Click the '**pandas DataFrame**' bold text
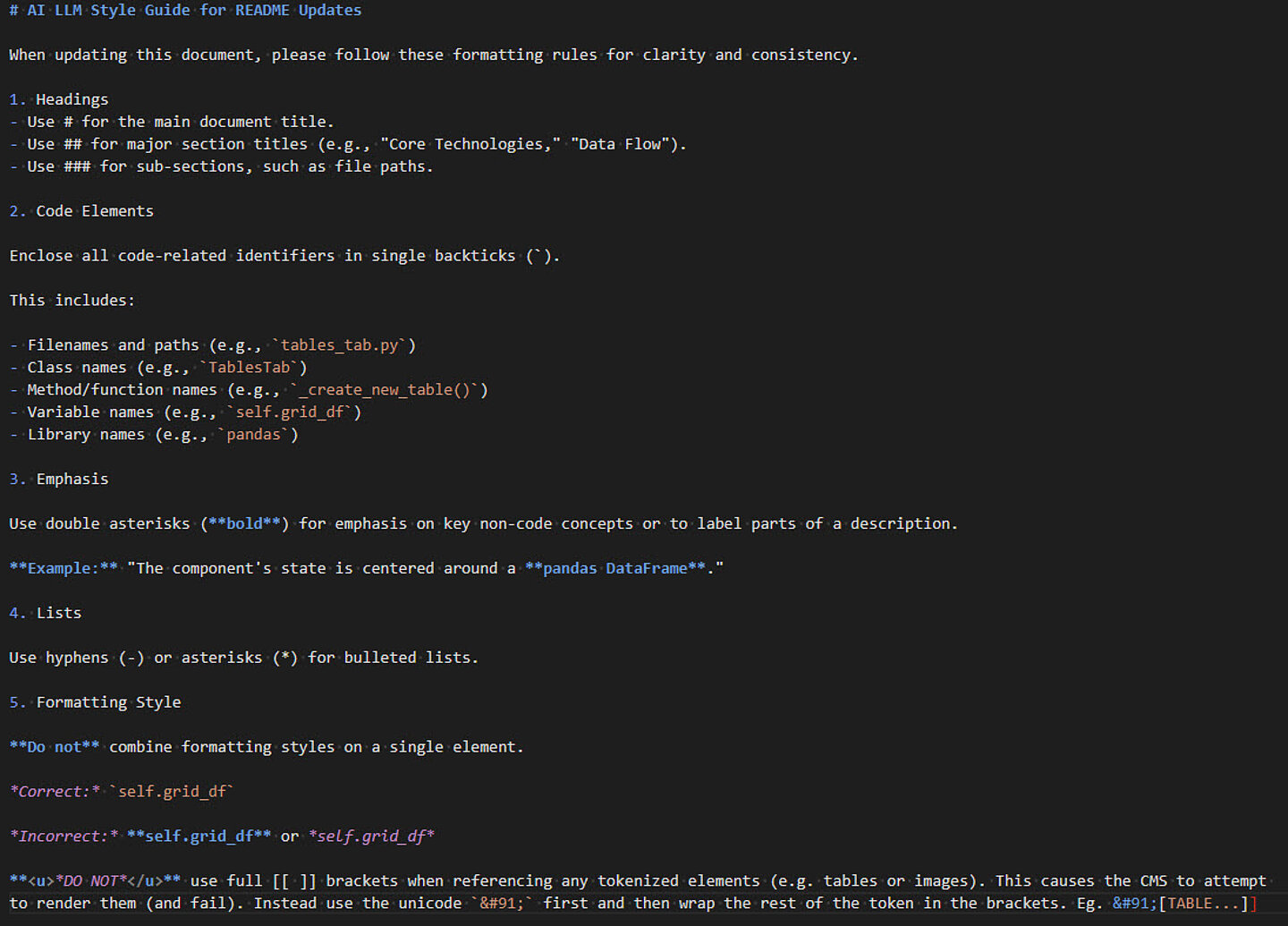The width and height of the screenshot is (1288, 926). point(614,569)
